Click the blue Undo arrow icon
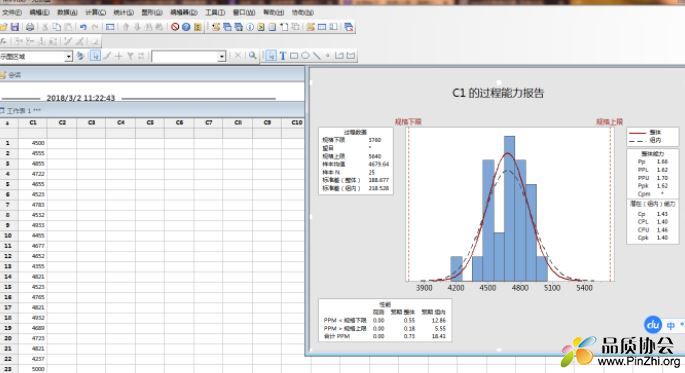 coord(83,27)
